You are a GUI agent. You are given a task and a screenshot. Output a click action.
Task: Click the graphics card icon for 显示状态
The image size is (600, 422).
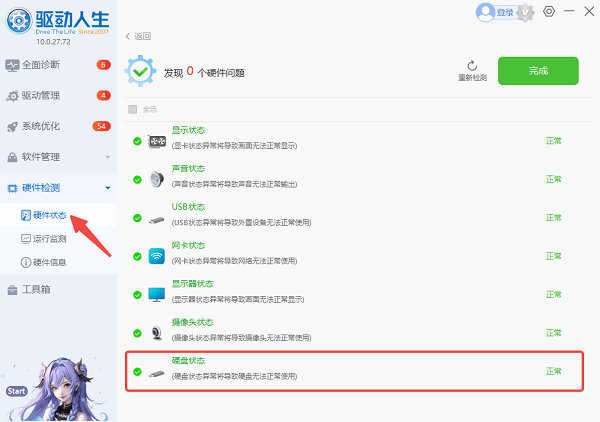[x=157, y=142]
